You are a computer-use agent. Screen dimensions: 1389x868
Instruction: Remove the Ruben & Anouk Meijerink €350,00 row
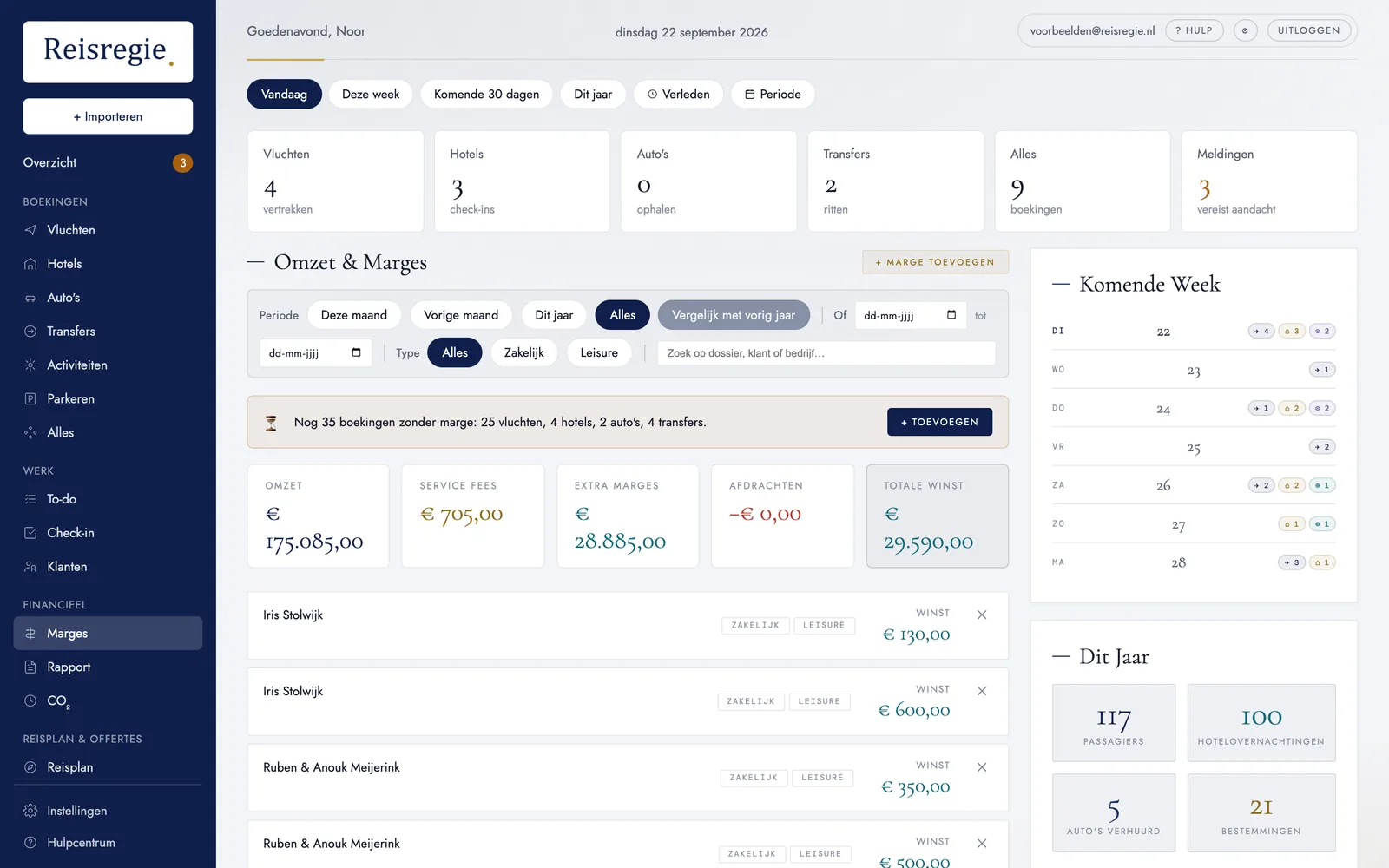point(982,767)
